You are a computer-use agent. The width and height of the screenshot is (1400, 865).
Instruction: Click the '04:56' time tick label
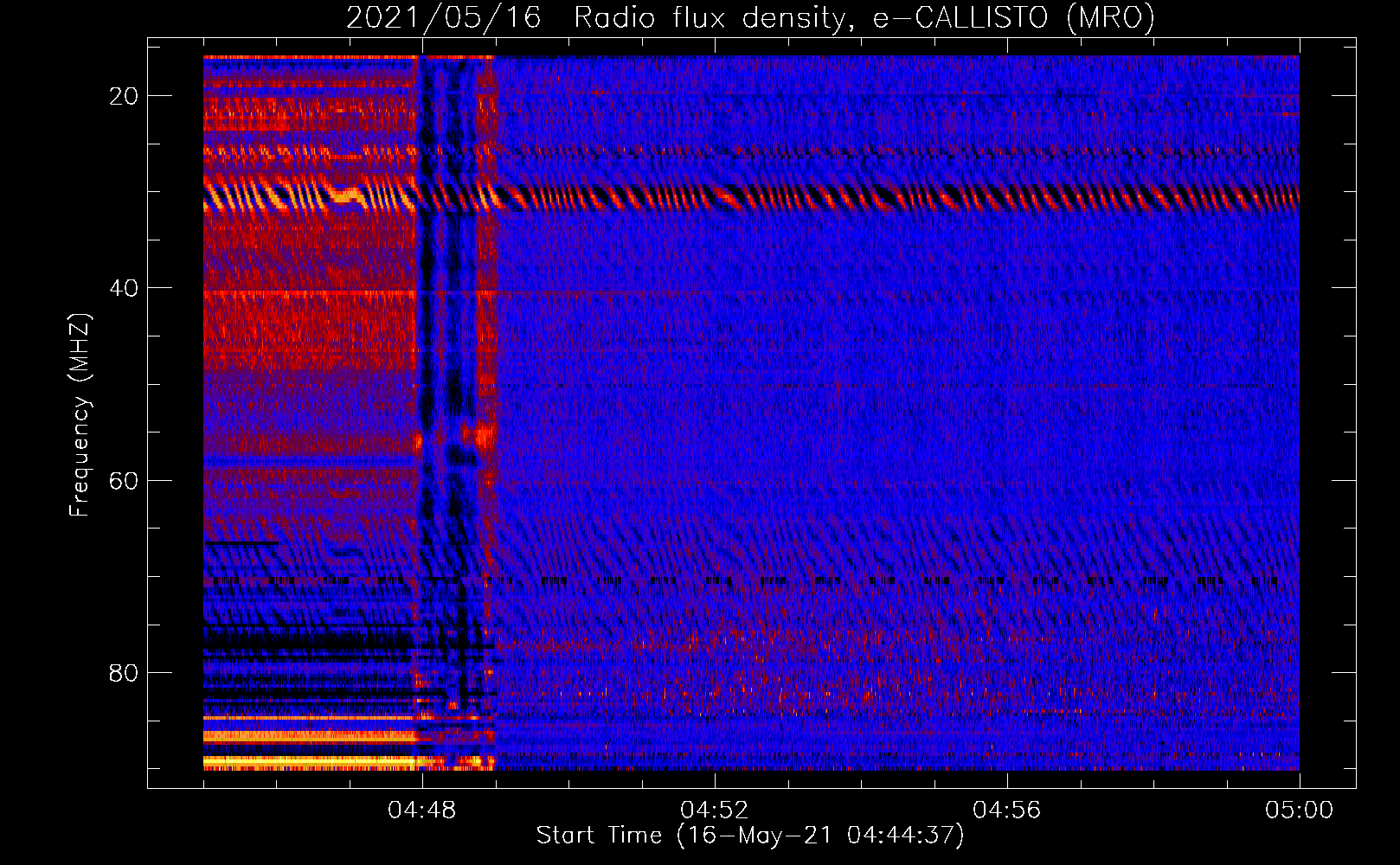1007,810
